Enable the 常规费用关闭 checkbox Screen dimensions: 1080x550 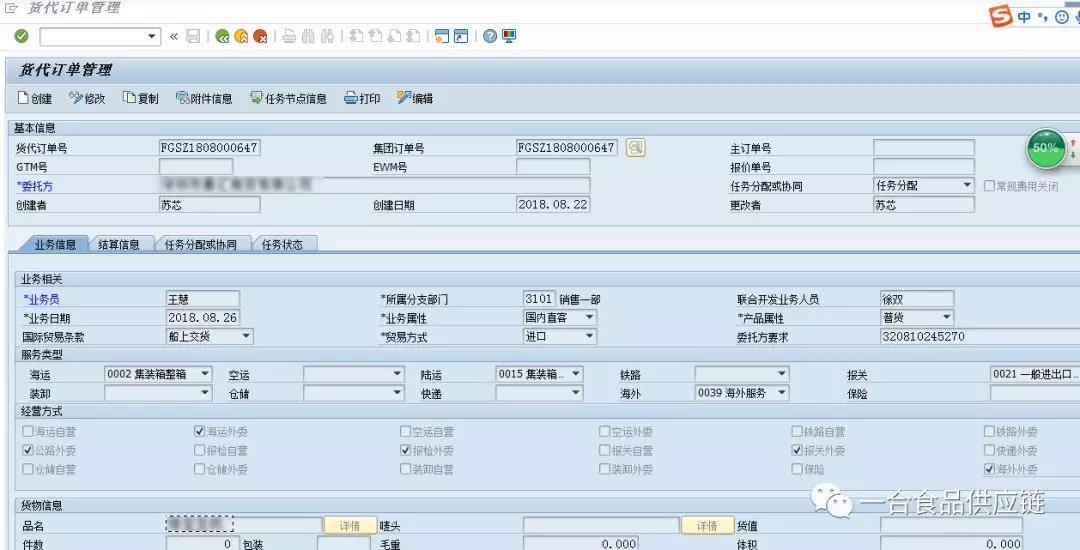pyautogui.click(x=989, y=186)
